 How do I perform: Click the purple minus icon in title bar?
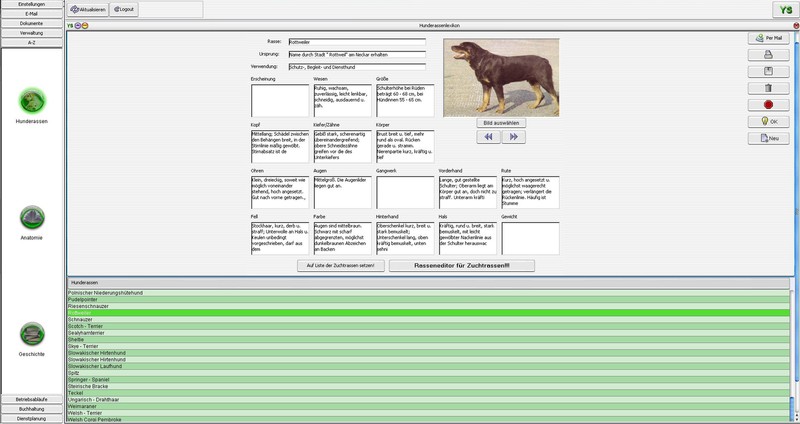78,26
